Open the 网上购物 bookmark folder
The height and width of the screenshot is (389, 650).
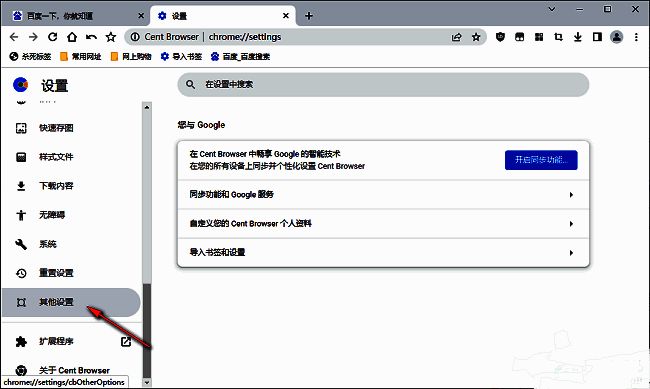[x=131, y=56]
